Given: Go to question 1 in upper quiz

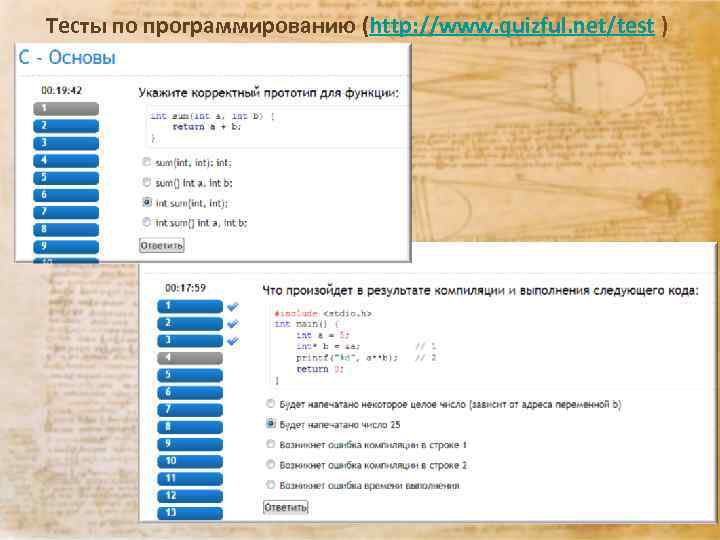Looking at the screenshot, I should (x=66, y=108).
